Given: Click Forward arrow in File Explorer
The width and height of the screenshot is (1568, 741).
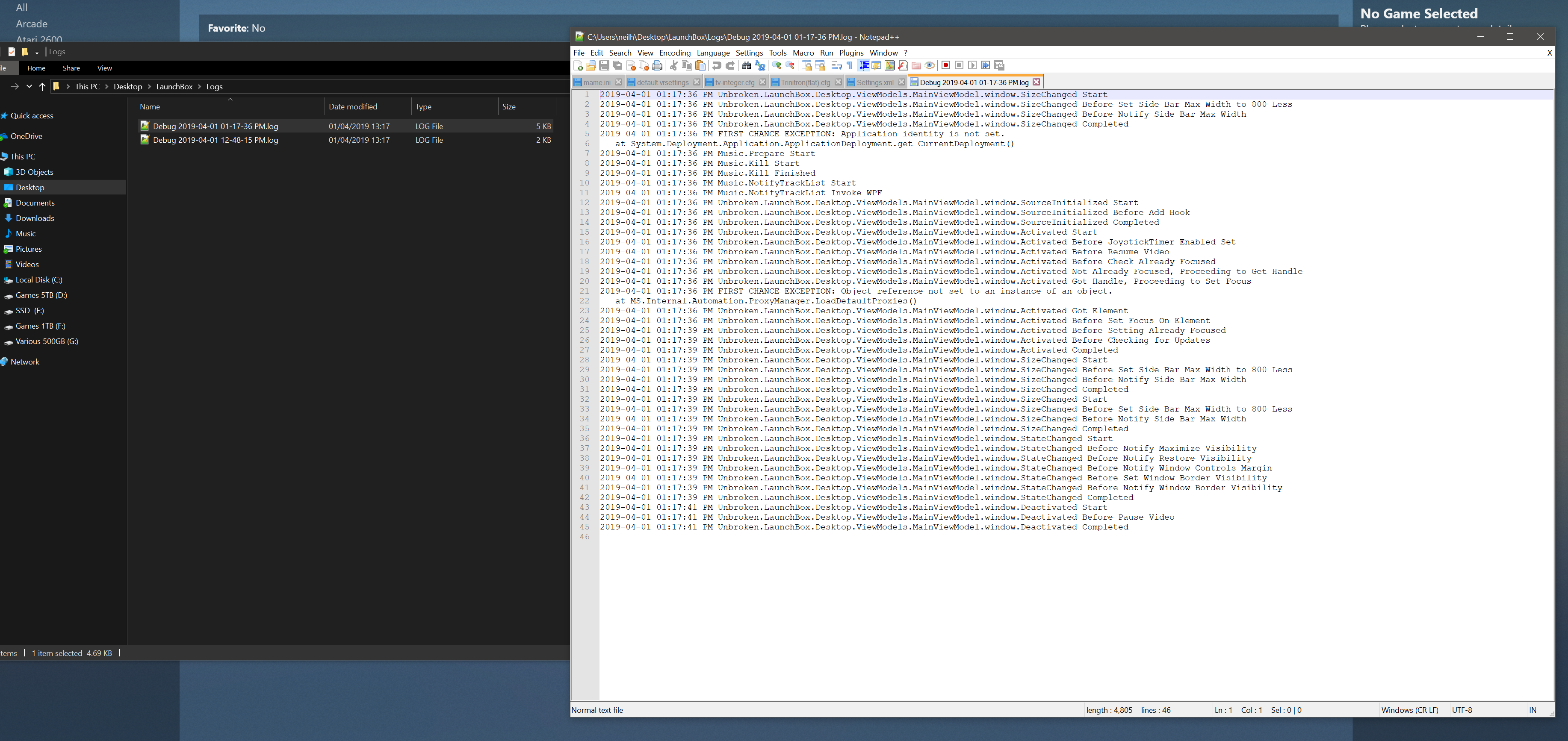Looking at the screenshot, I should (15, 86).
